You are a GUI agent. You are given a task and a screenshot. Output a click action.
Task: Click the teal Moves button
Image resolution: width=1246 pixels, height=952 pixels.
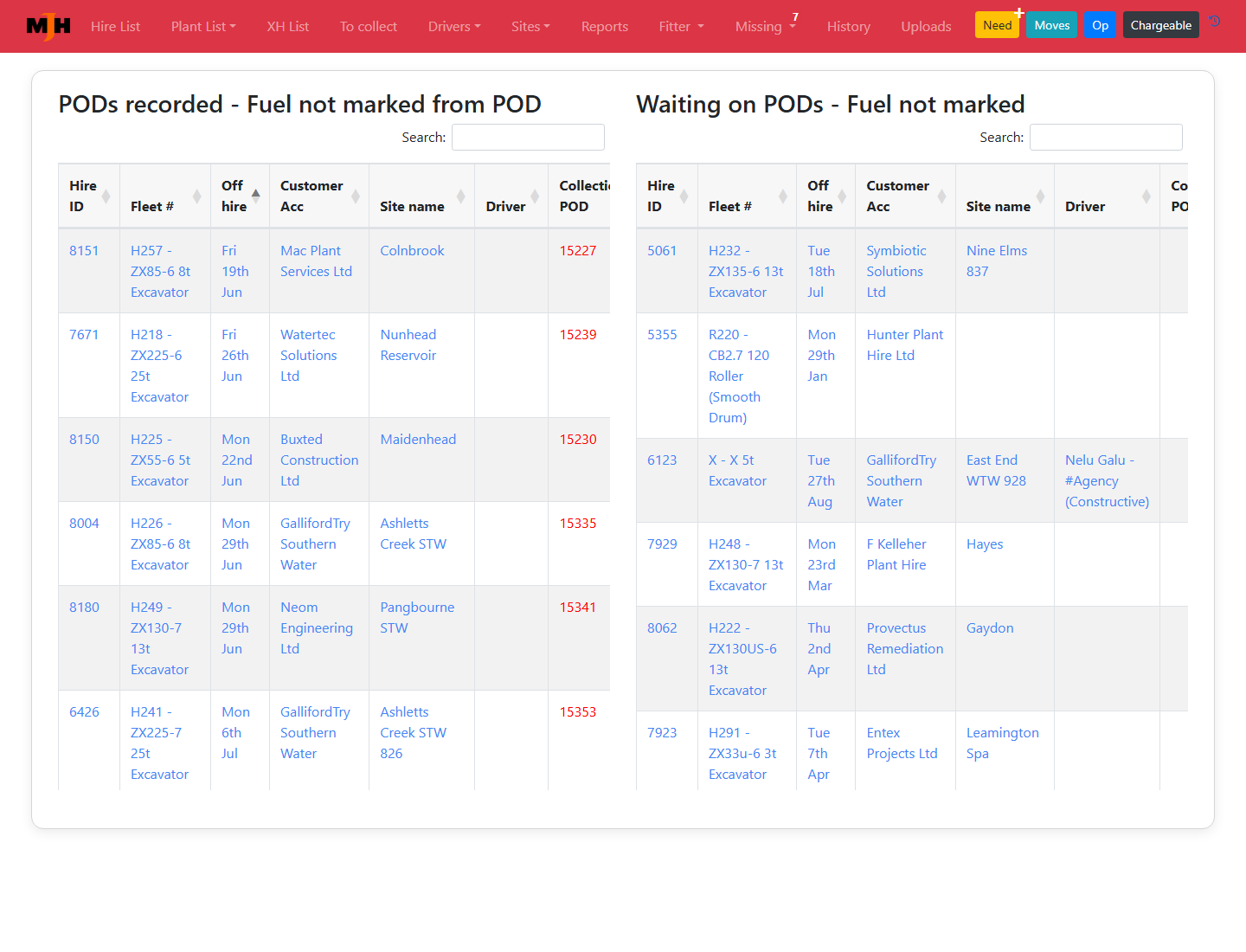[x=1052, y=25]
